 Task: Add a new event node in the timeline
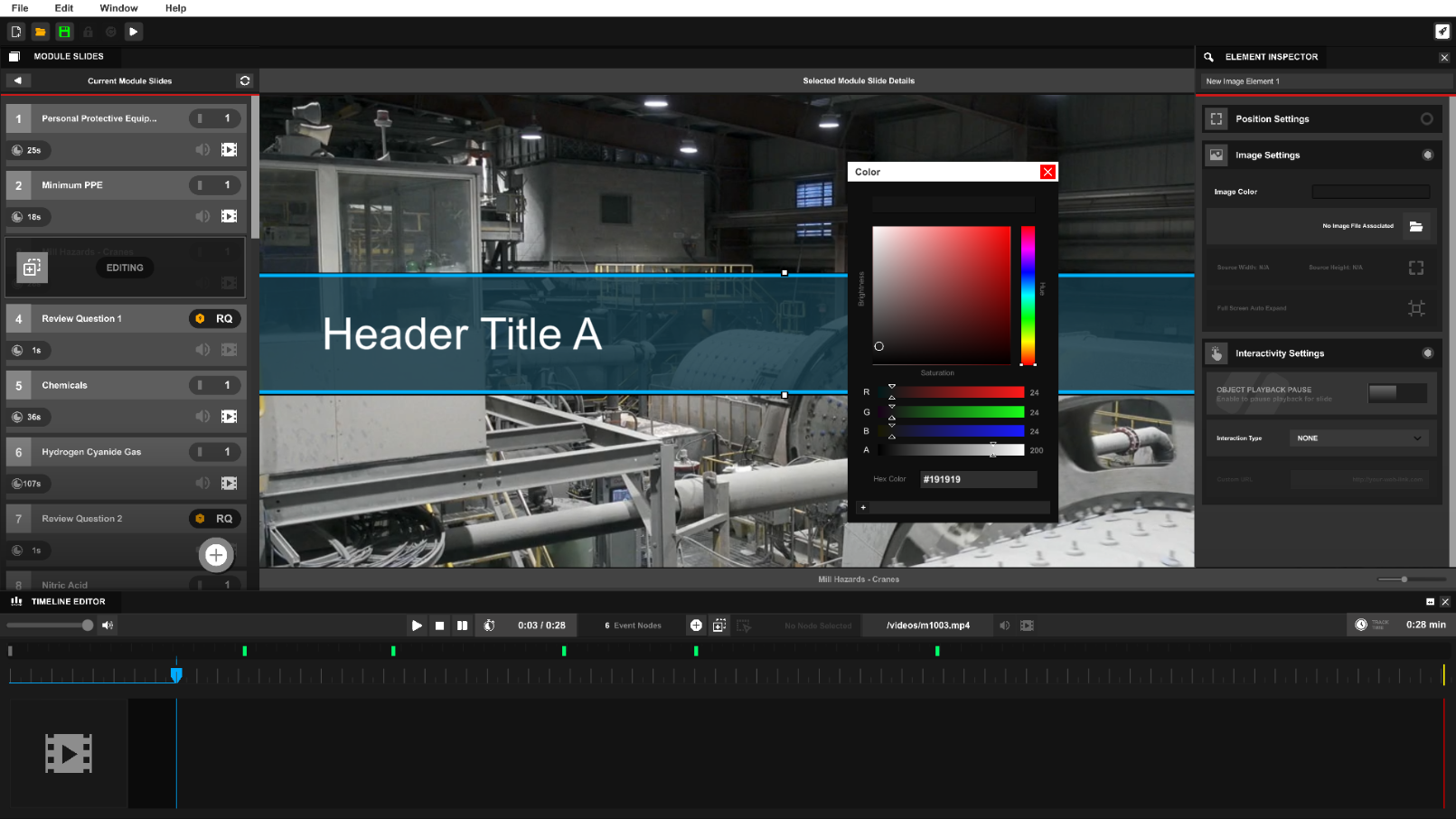point(696,626)
